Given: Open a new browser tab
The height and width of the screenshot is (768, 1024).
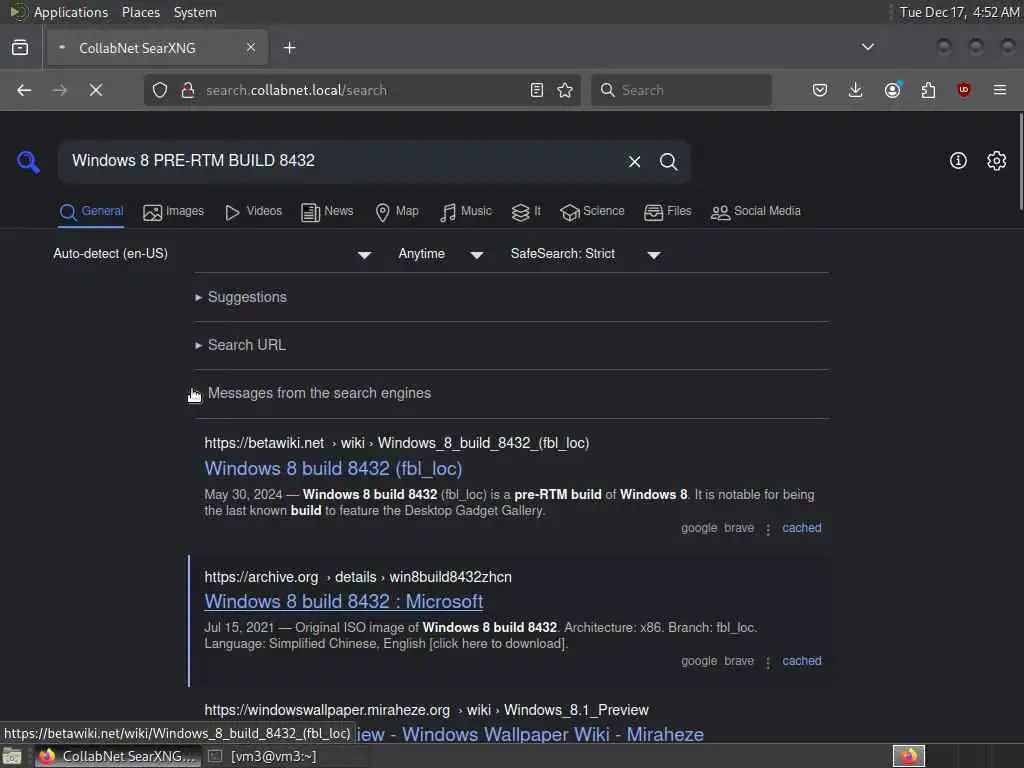Looking at the screenshot, I should pyautogui.click(x=289, y=48).
